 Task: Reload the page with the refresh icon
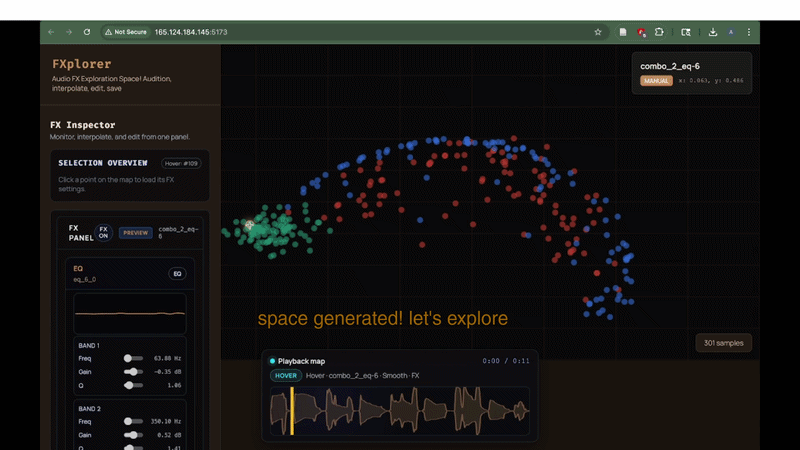[x=87, y=32]
